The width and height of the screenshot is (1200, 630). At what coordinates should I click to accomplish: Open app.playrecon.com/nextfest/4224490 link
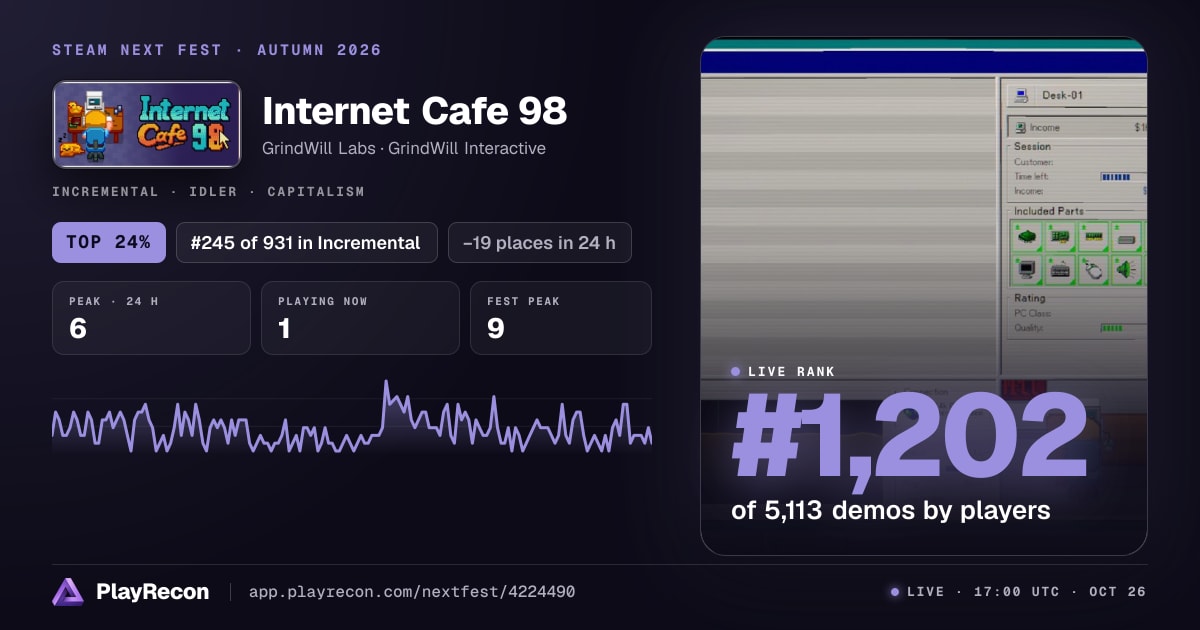[411, 592]
